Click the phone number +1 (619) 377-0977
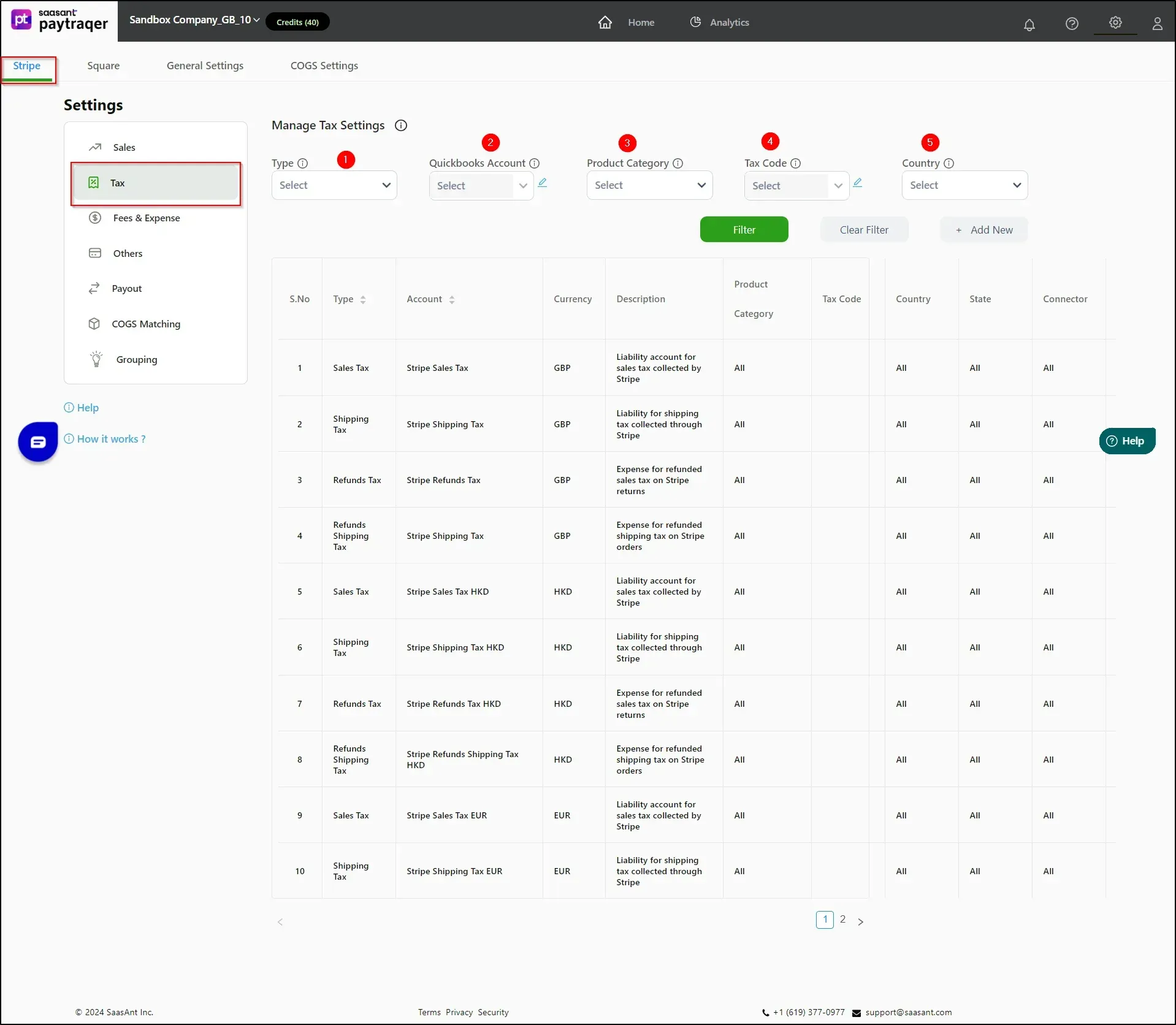The width and height of the screenshot is (1176, 1025). tap(809, 1012)
